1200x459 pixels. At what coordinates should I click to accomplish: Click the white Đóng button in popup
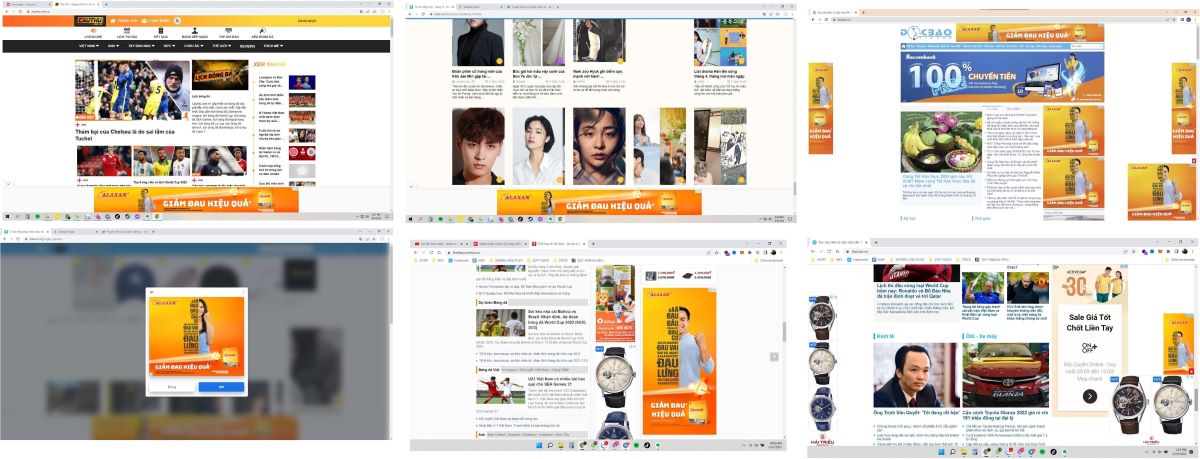point(172,386)
